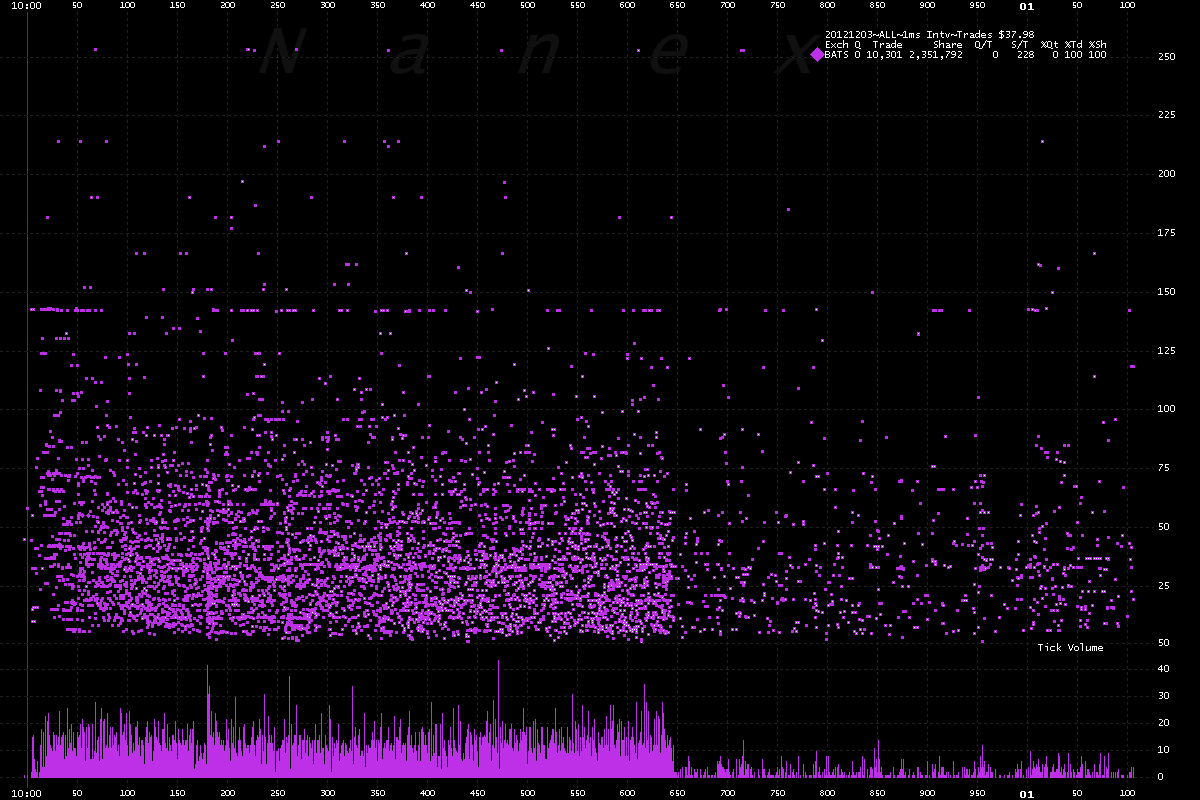
Task: Click the 'Q/T' legend column header
Action: pyautogui.click(x=983, y=45)
